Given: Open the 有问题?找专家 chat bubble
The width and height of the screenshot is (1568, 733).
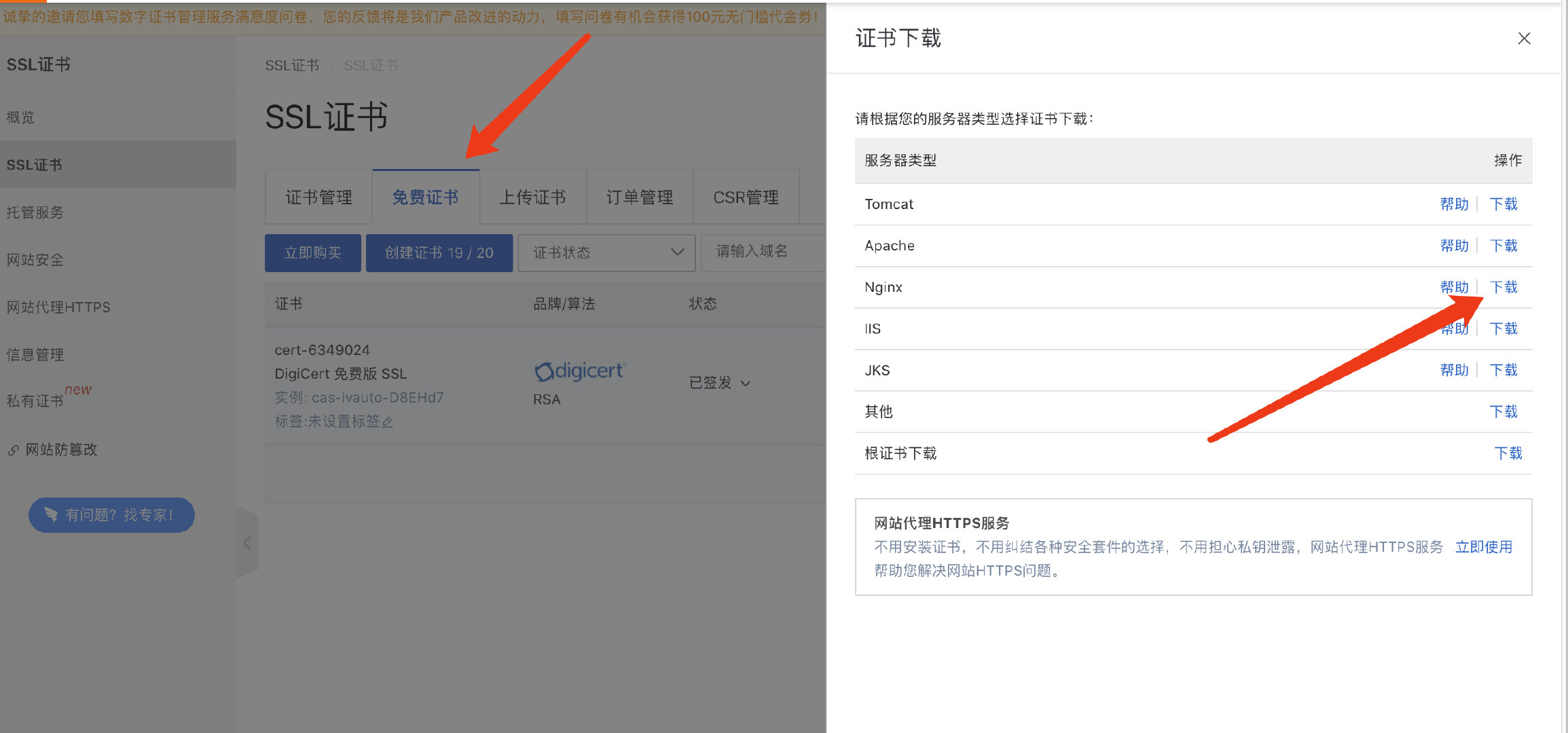Looking at the screenshot, I should point(111,515).
